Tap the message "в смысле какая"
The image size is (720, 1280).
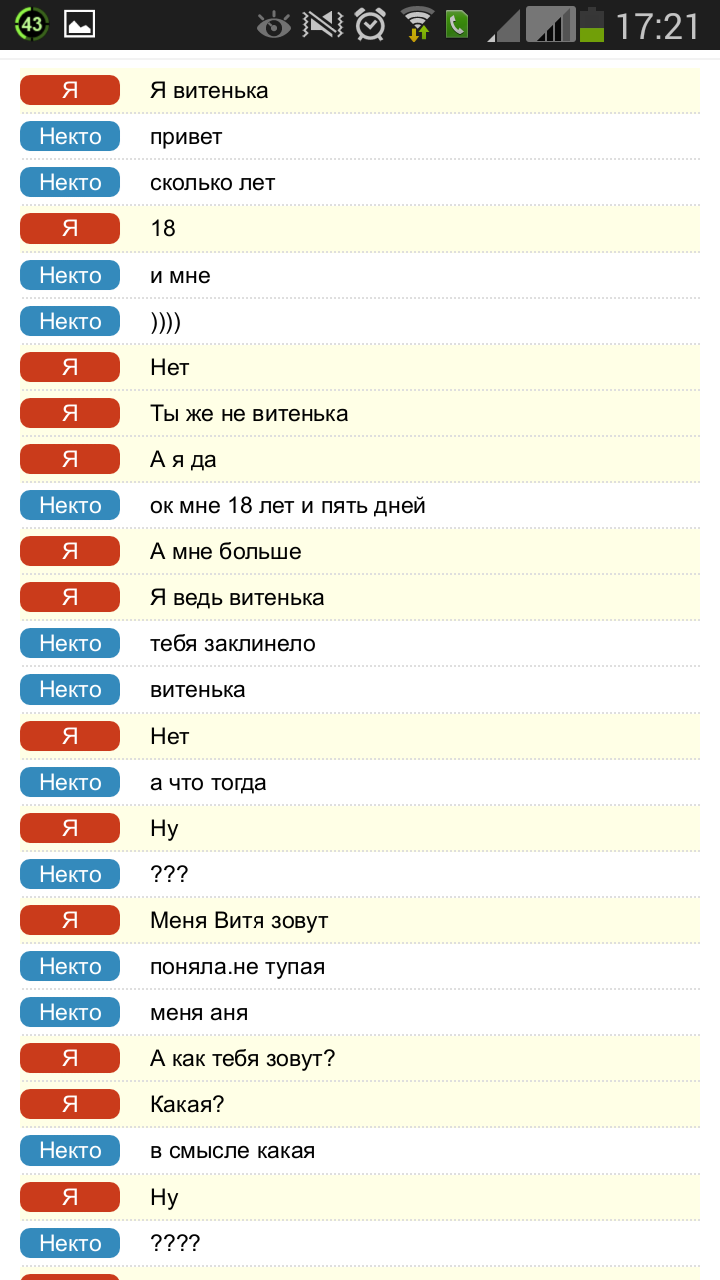click(232, 1150)
